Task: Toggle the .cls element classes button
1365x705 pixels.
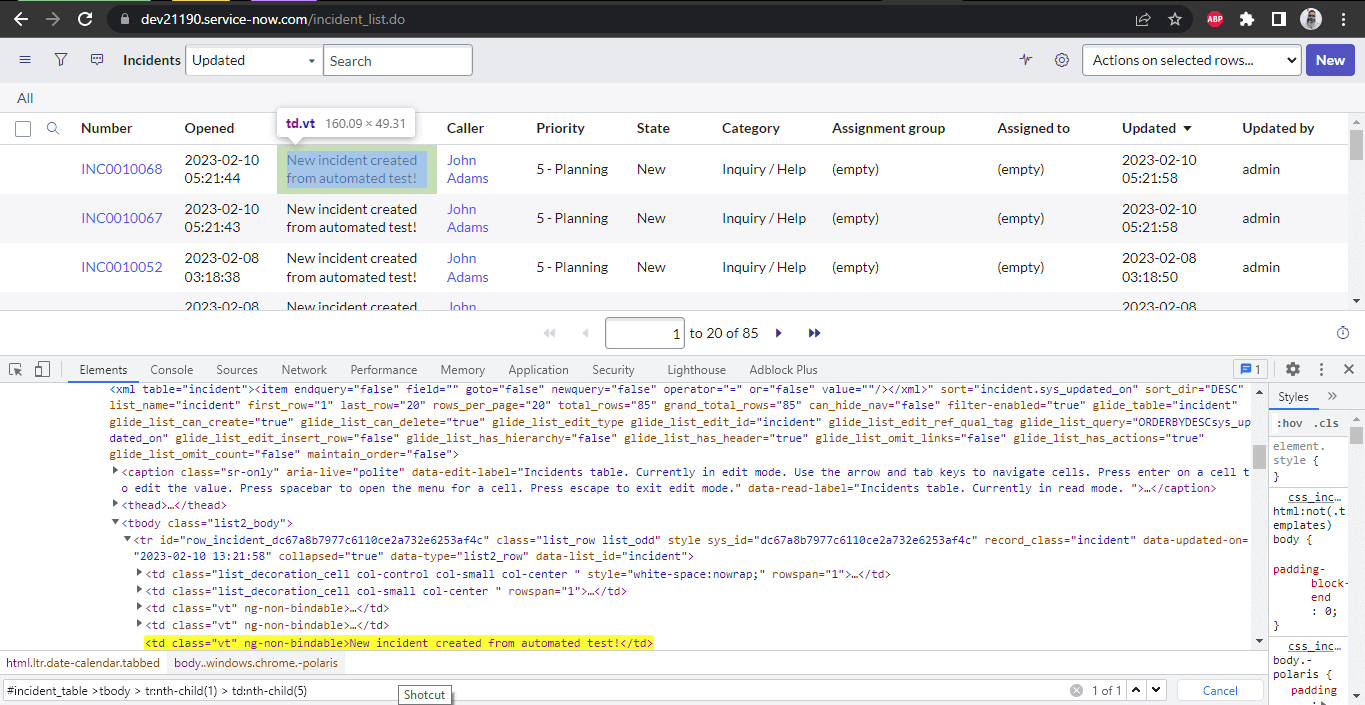Action: pyautogui.click(x=1325, y=423)
